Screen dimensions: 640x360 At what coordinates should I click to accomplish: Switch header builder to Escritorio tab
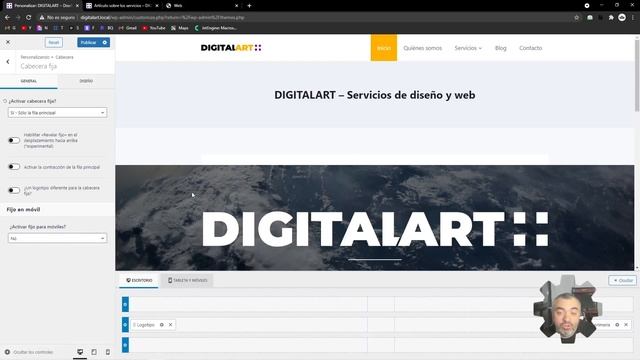pos(139,280)
